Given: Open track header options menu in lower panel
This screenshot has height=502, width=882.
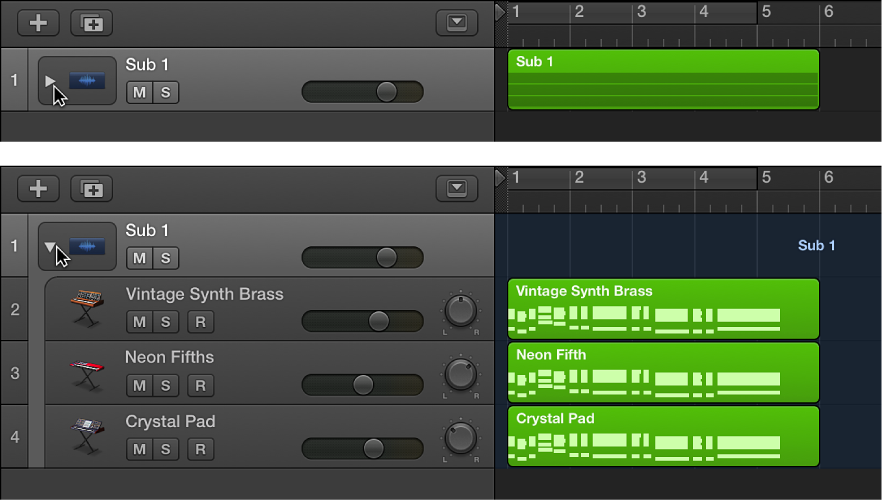Looking at the screenshot, I should (x=457, y=189).
